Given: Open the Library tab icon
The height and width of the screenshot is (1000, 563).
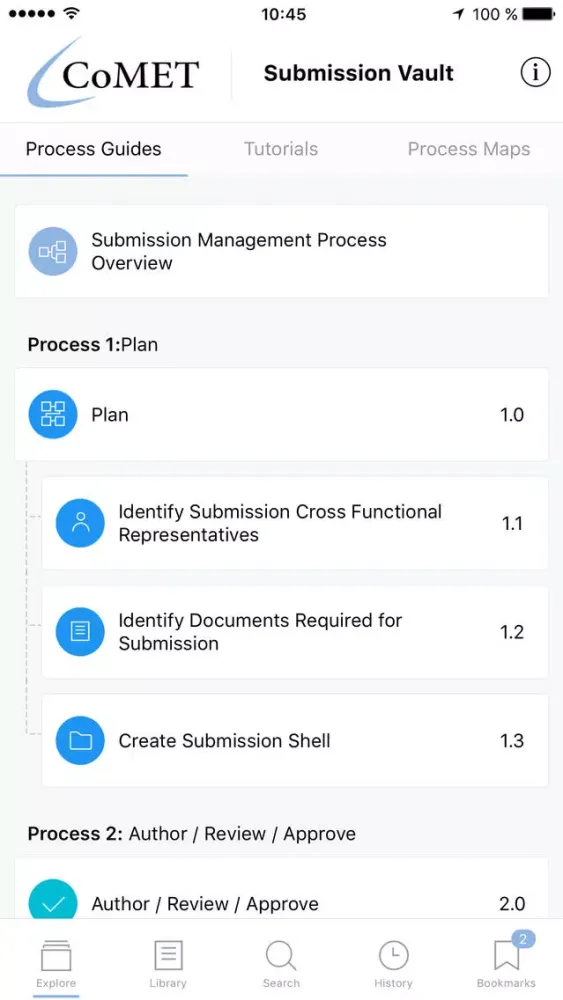Looking at the screenshot, I should click(x=168, y=956).
